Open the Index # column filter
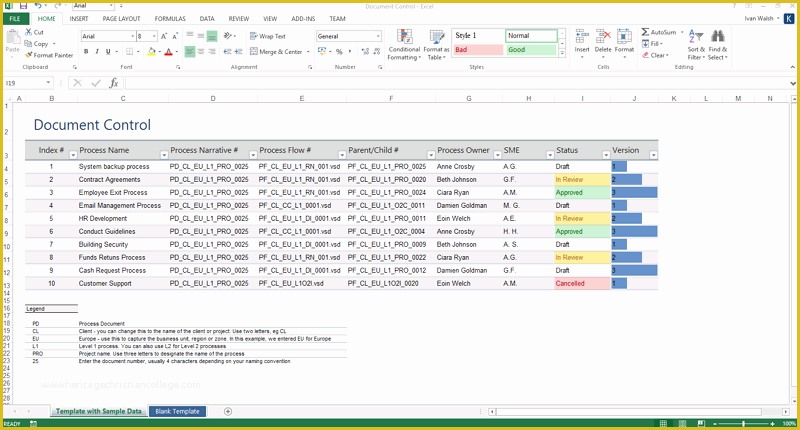This screenshot has height=430, width=800. (x=73, y=155)
